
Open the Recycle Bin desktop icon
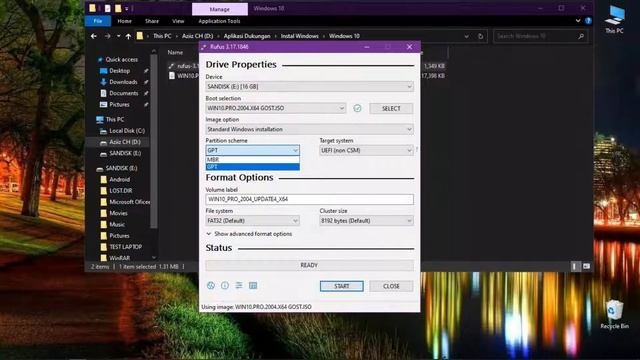pyautogui.click(x=614, y=314)
